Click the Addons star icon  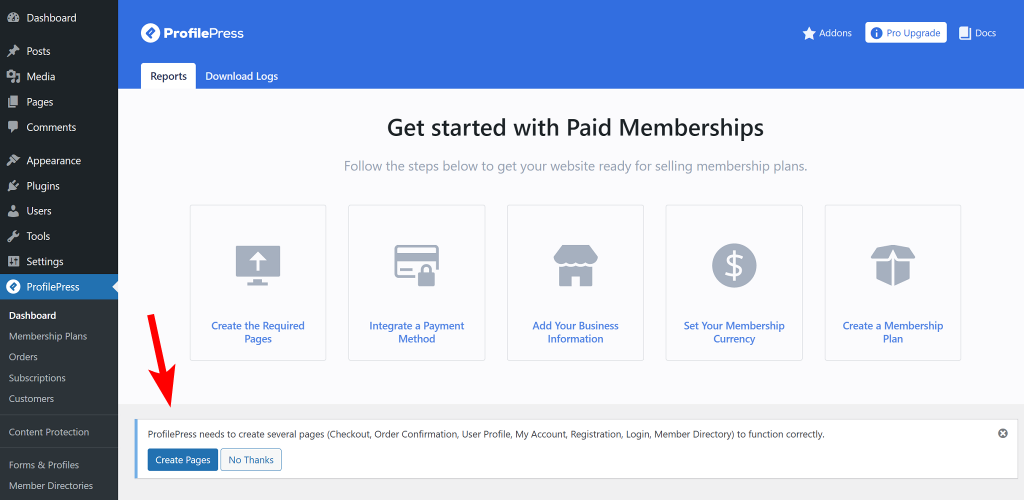tap(809, 33)
